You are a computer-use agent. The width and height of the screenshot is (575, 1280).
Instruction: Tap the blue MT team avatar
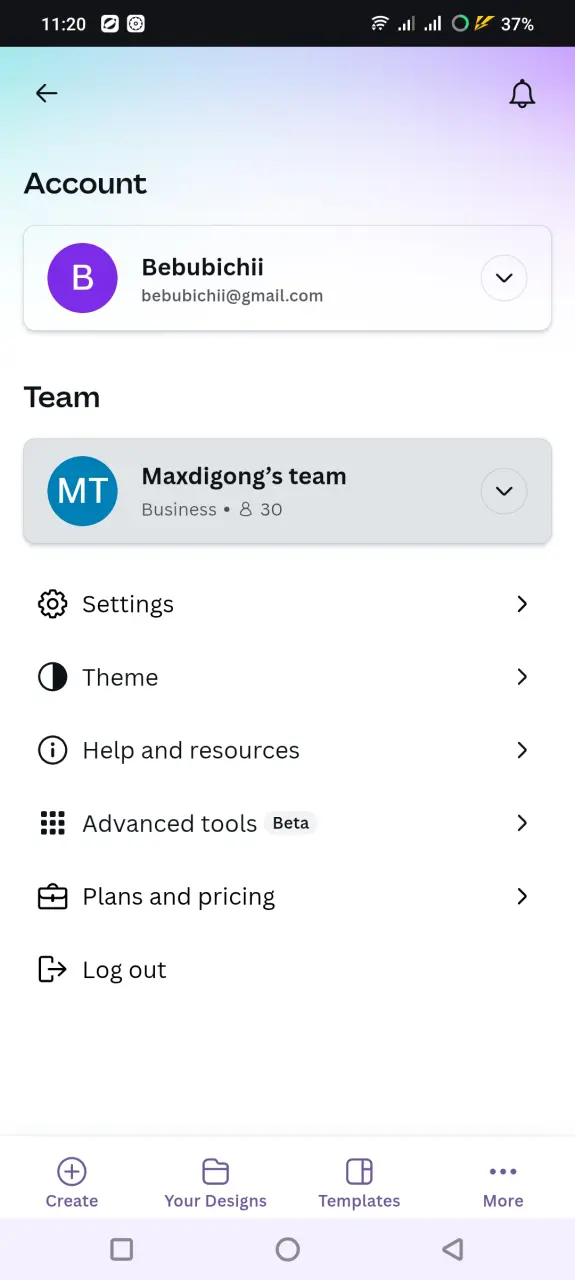click(82, 491)
